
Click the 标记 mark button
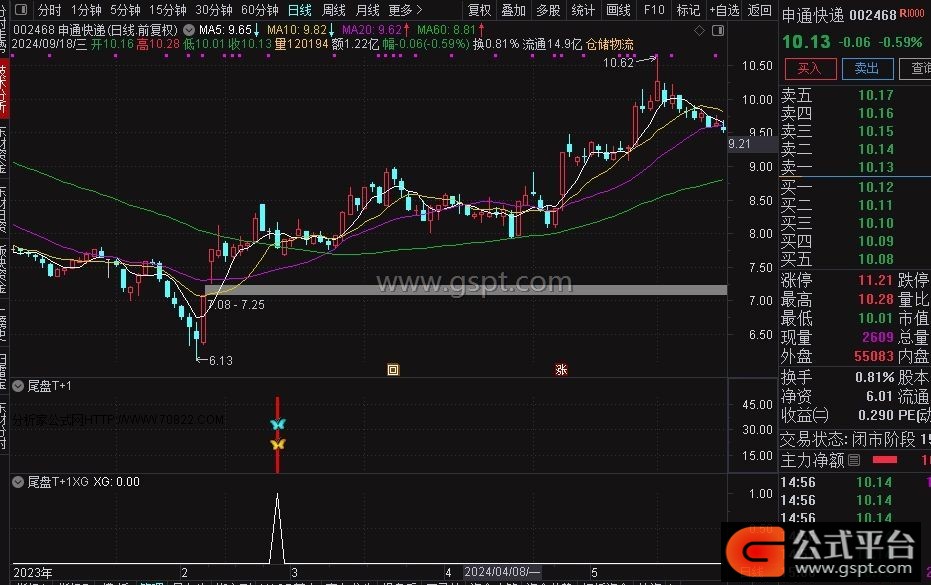[x=688, y=10]
